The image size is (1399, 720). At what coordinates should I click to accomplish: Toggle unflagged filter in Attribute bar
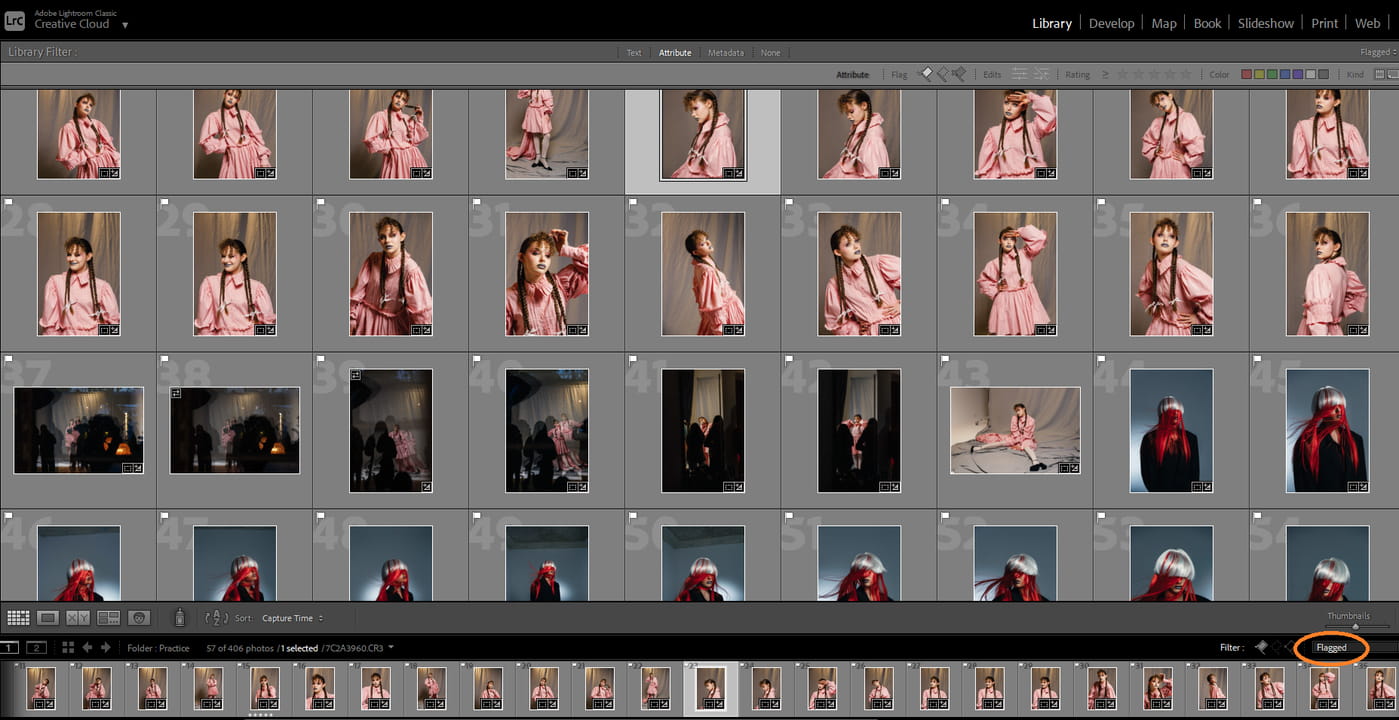(942, 74)
